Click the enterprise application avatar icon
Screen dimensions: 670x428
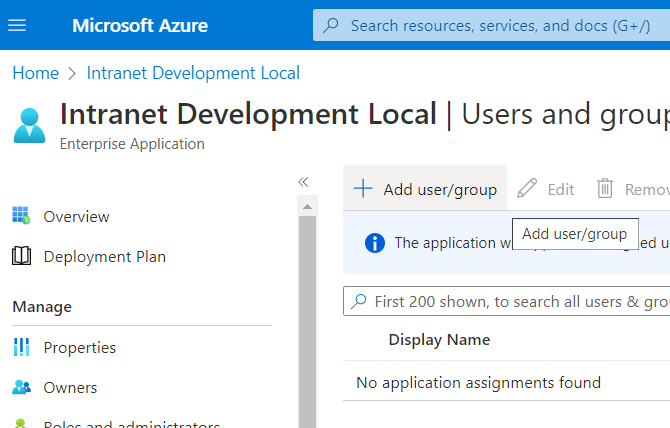[29, 126]
